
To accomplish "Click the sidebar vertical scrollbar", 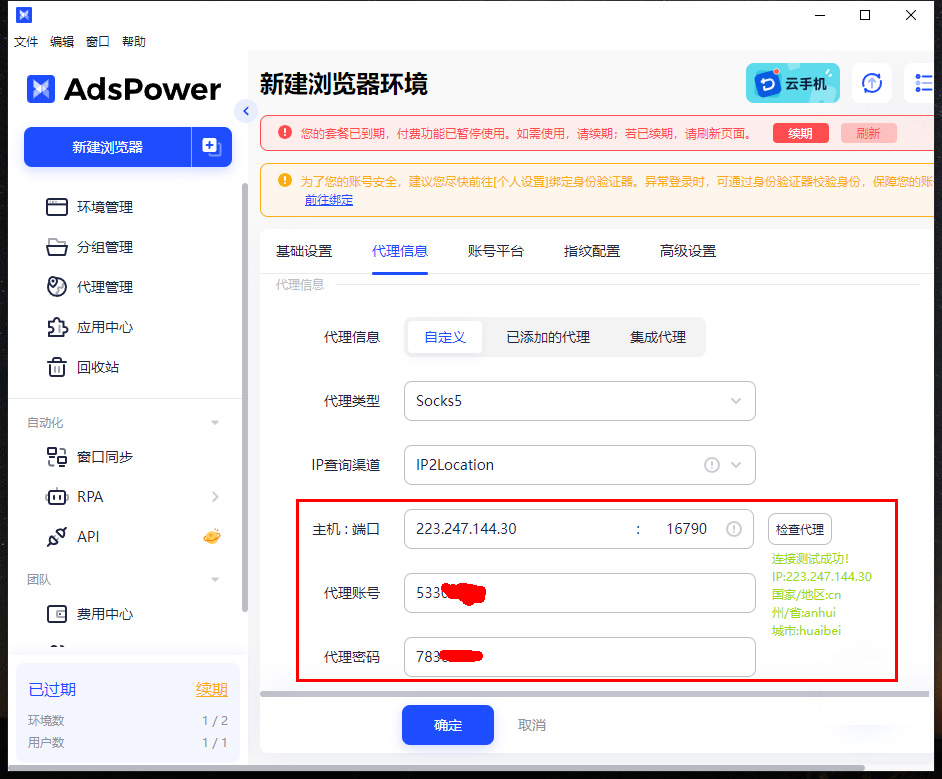I will coord(245,396).
